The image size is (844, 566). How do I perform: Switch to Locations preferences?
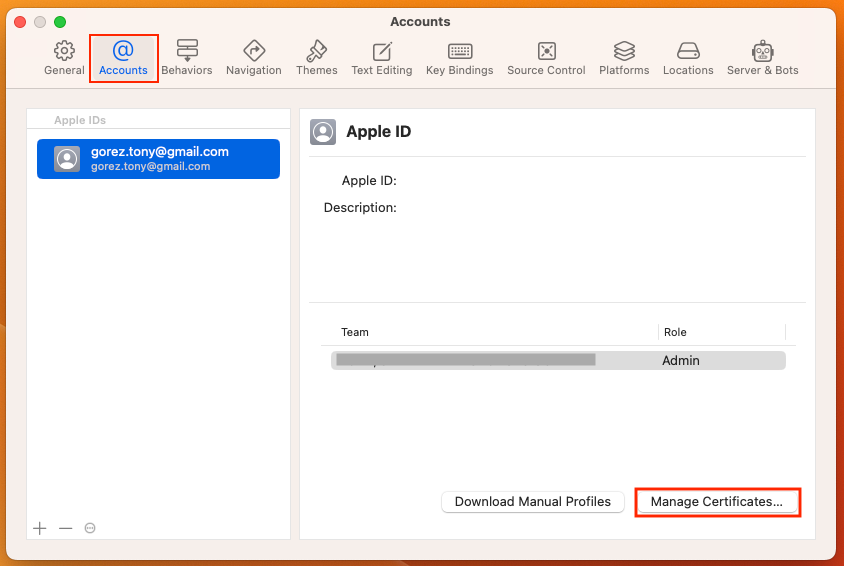click(688, 58)
